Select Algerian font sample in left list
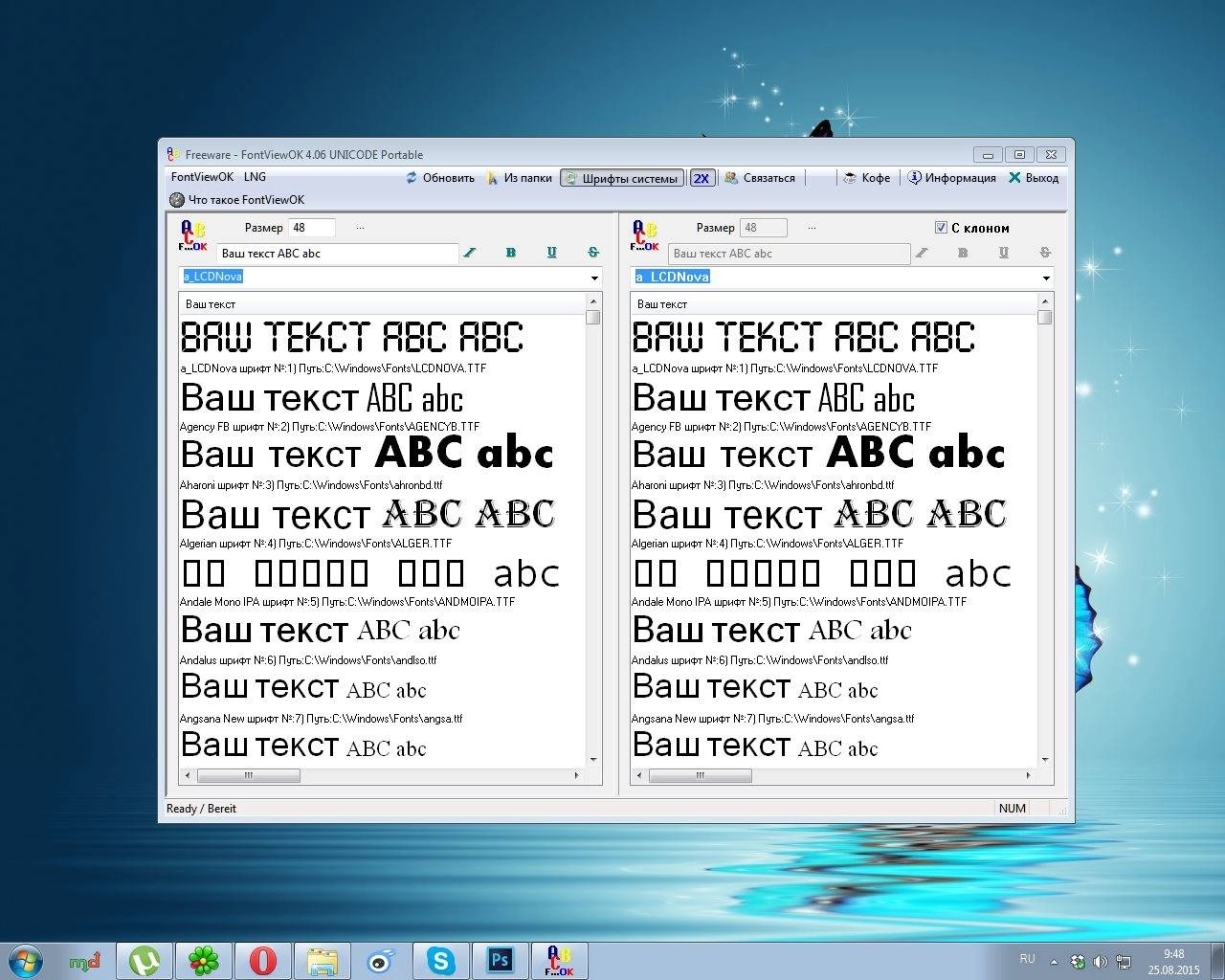 [x=367, y=515]
